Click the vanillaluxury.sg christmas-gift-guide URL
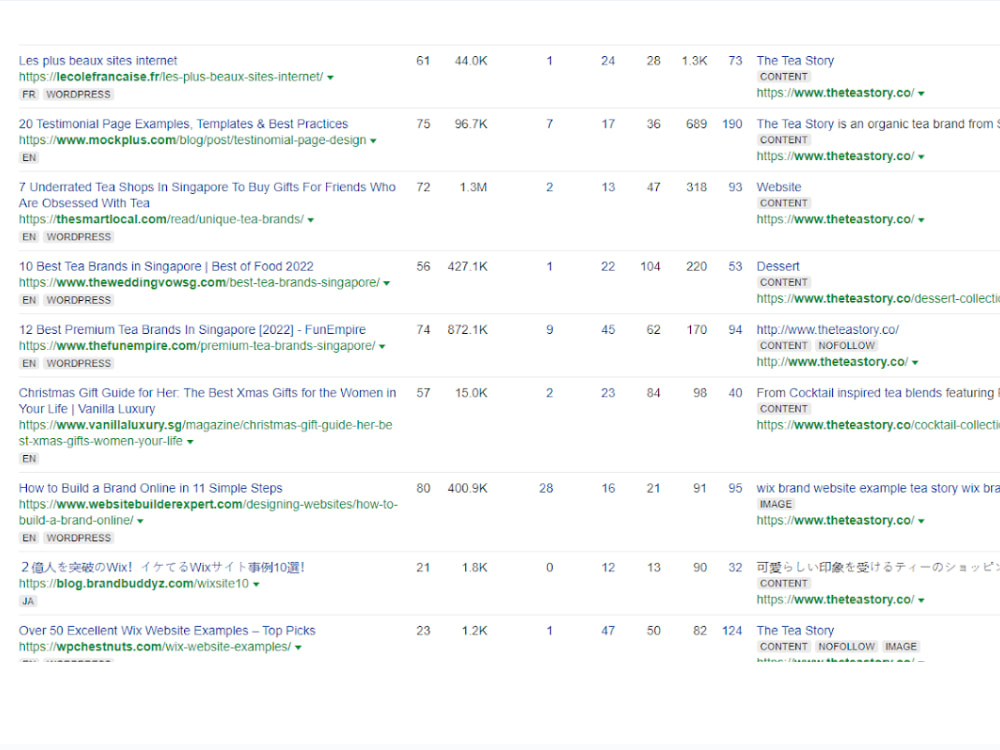This screenshot has height=750, width=1000. 205,433
